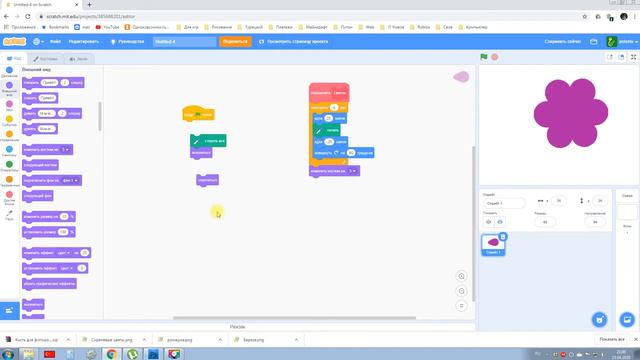The image size is (640, 360).
Task: Open the My Blocks category
Action: [9, 198]
